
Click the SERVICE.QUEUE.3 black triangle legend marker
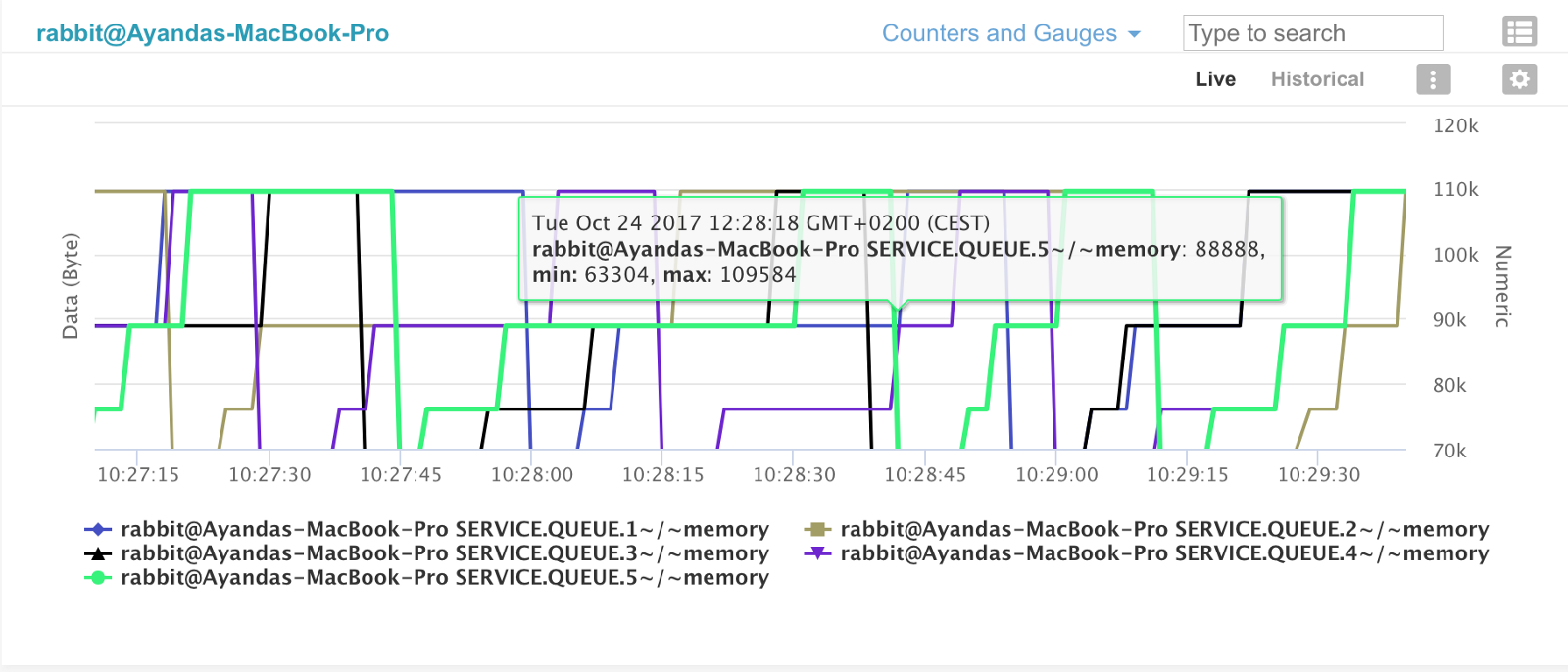tap(98, 553)
